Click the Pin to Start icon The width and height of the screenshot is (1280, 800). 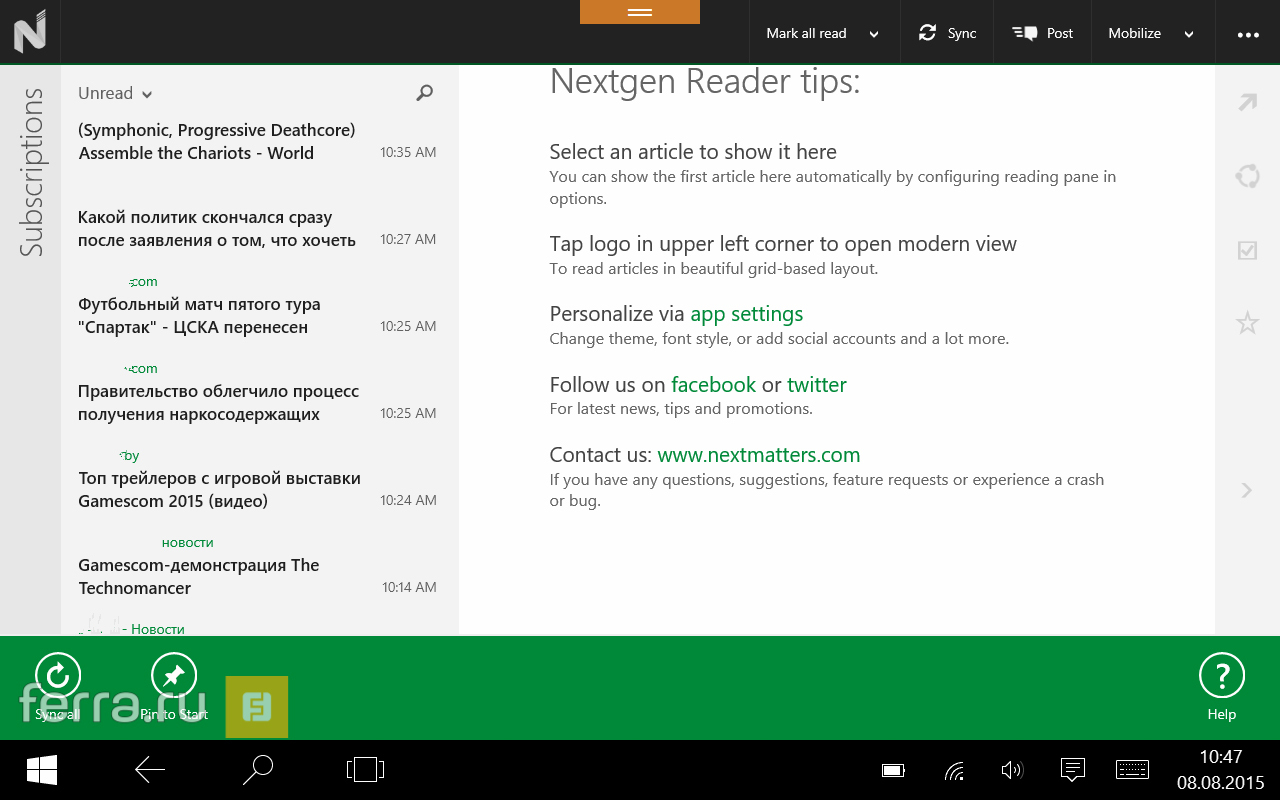click(x=174, y=675)
